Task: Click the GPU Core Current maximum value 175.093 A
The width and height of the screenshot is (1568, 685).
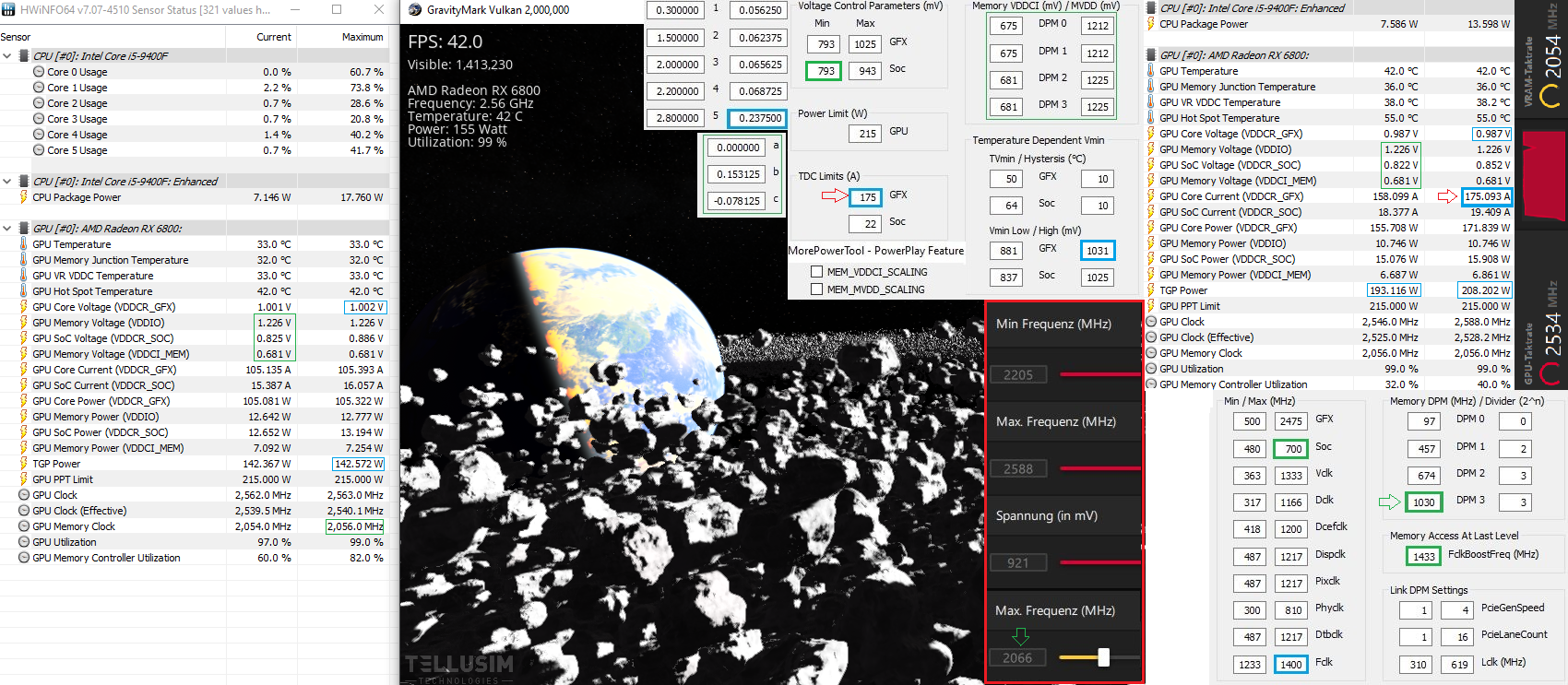Action: click(x=1487, y=196)
